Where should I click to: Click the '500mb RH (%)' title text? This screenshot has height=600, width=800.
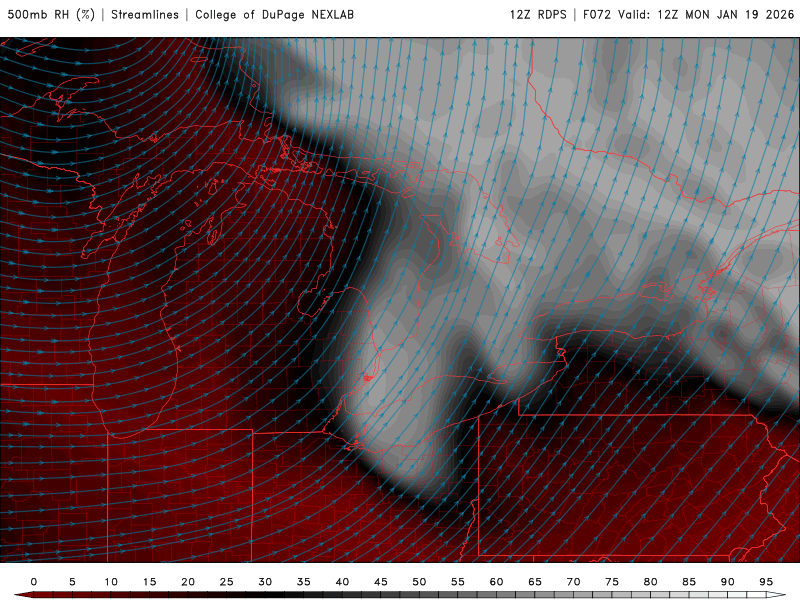(x=51, y=15)
